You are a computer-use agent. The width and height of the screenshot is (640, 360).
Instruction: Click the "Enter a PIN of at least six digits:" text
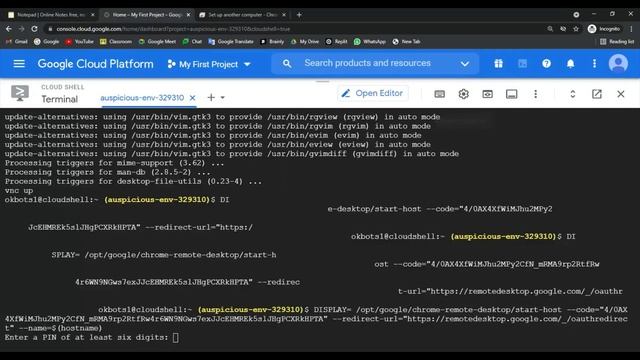point(87,338)
